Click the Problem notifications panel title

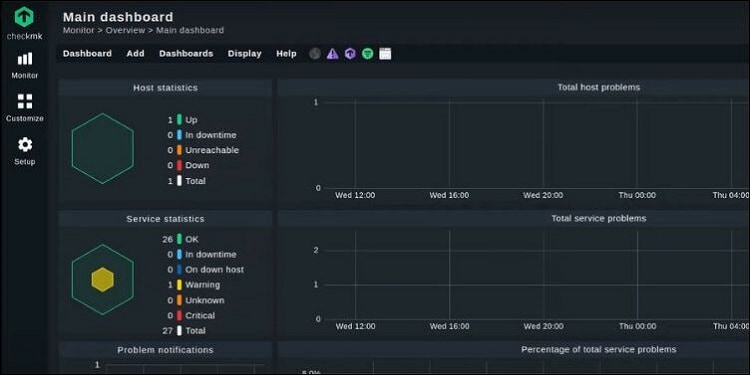[x=165, y=351]
